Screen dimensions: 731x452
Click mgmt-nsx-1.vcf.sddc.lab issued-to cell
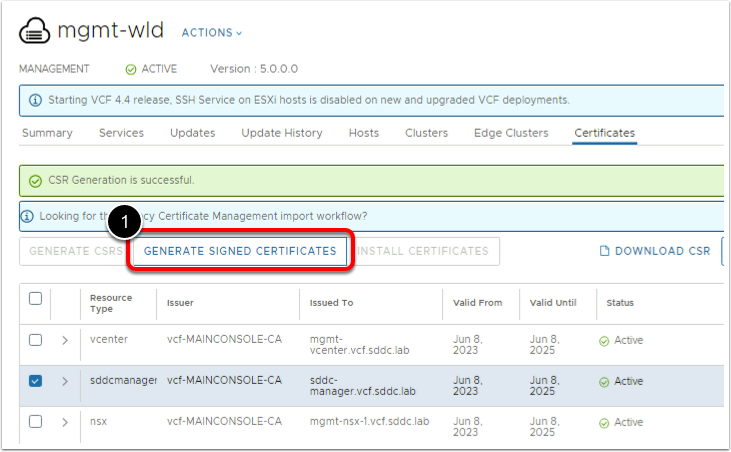[x=369, y=421]
